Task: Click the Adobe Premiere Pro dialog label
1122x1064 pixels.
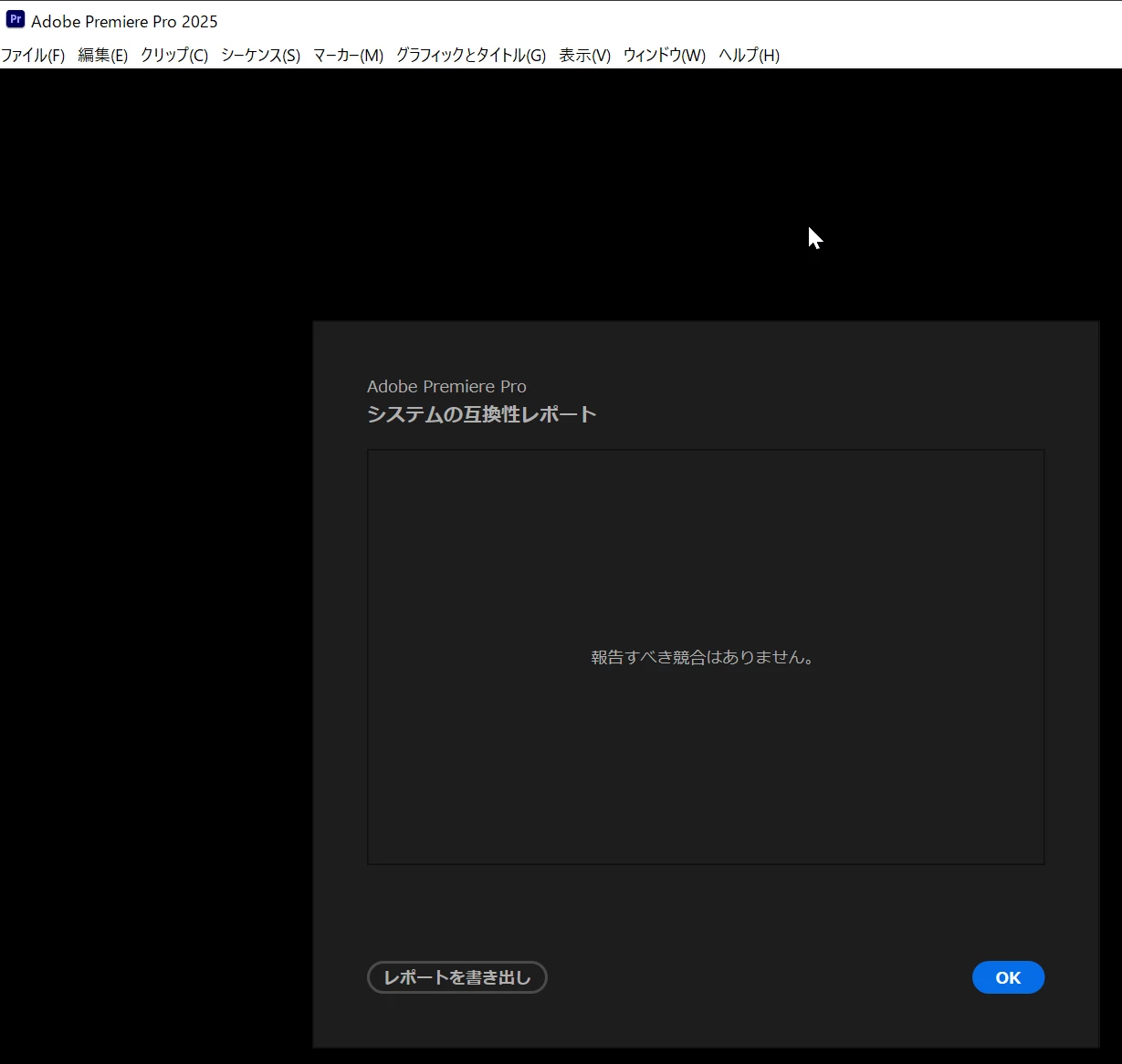Action: 446,387
